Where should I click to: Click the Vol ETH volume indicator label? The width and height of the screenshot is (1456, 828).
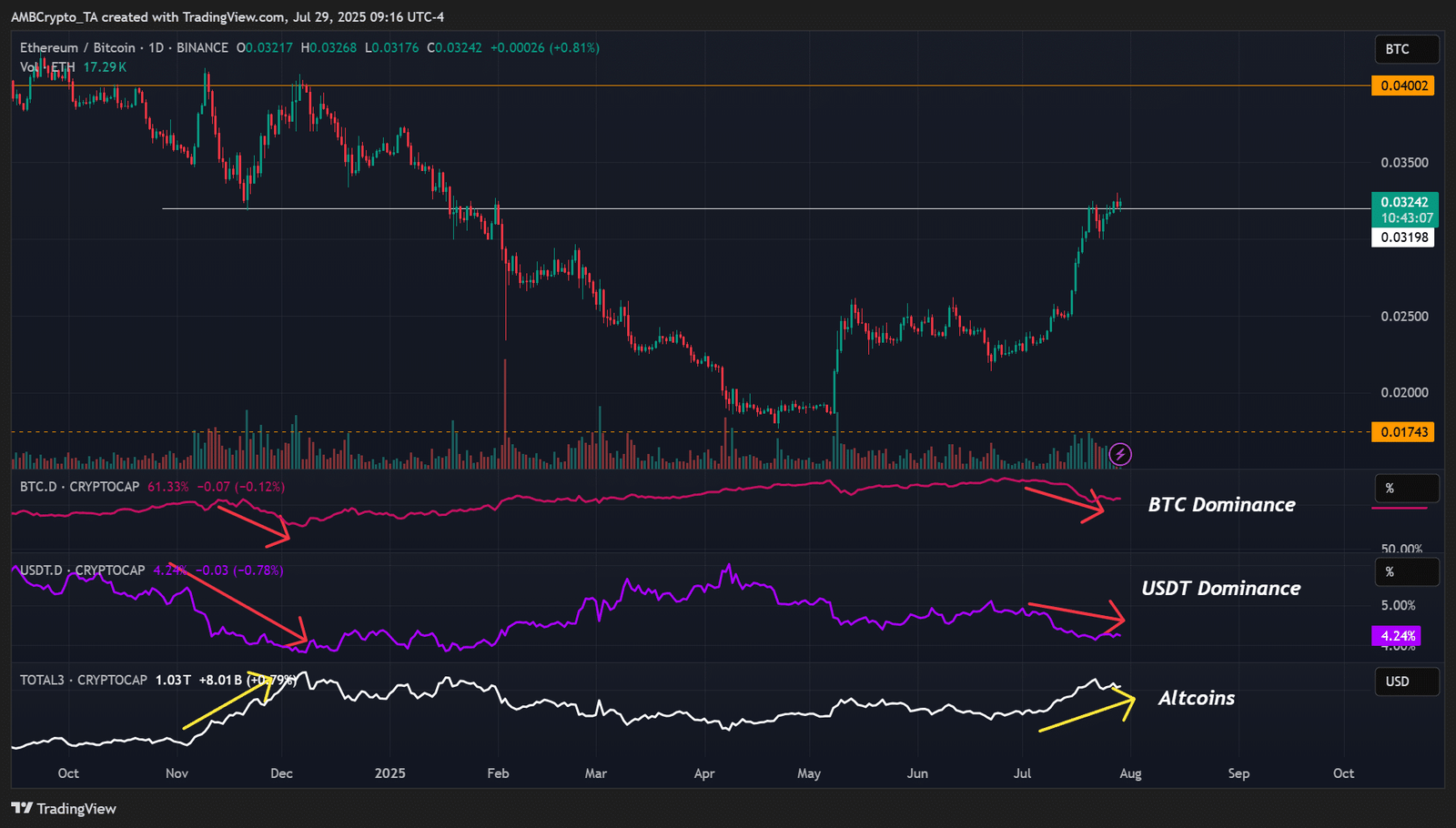click(47, 67)
